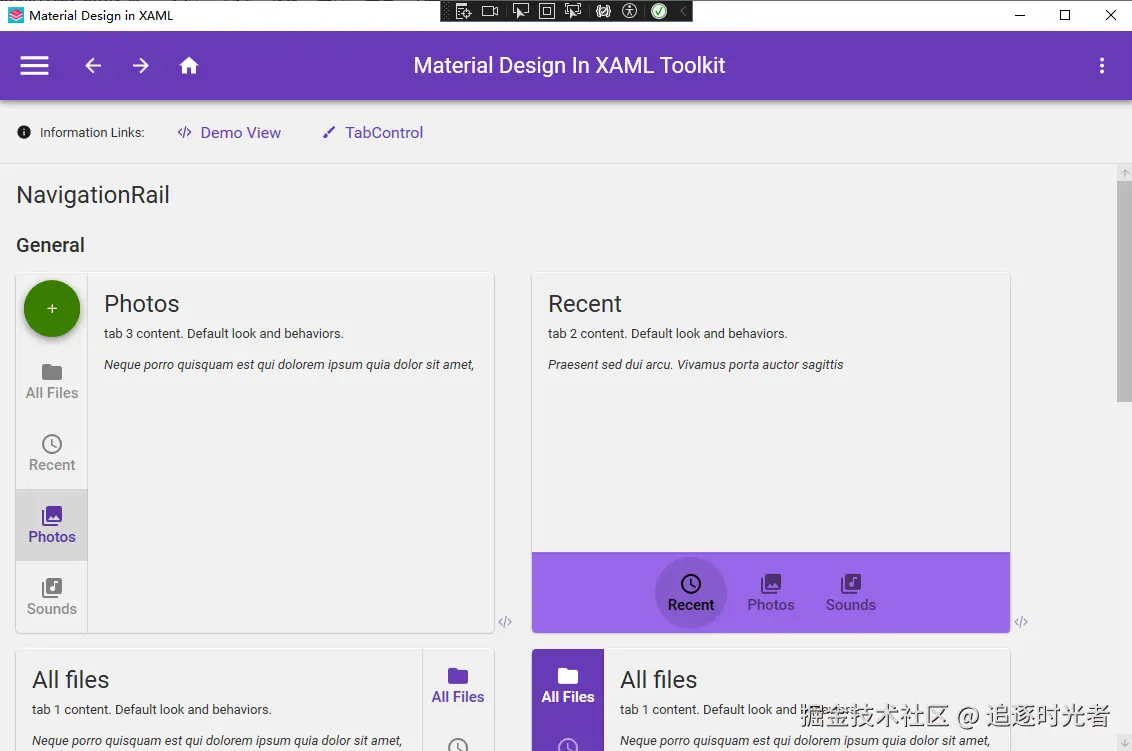The width and height of the screenshot is (1132, 751).
Task: Open the Demo View link
Action: click(230, 132)
